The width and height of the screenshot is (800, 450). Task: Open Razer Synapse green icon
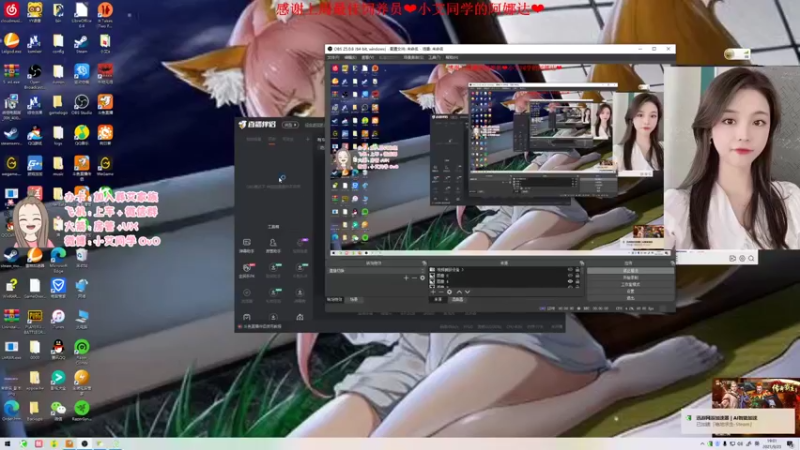(x=81, y=410)
